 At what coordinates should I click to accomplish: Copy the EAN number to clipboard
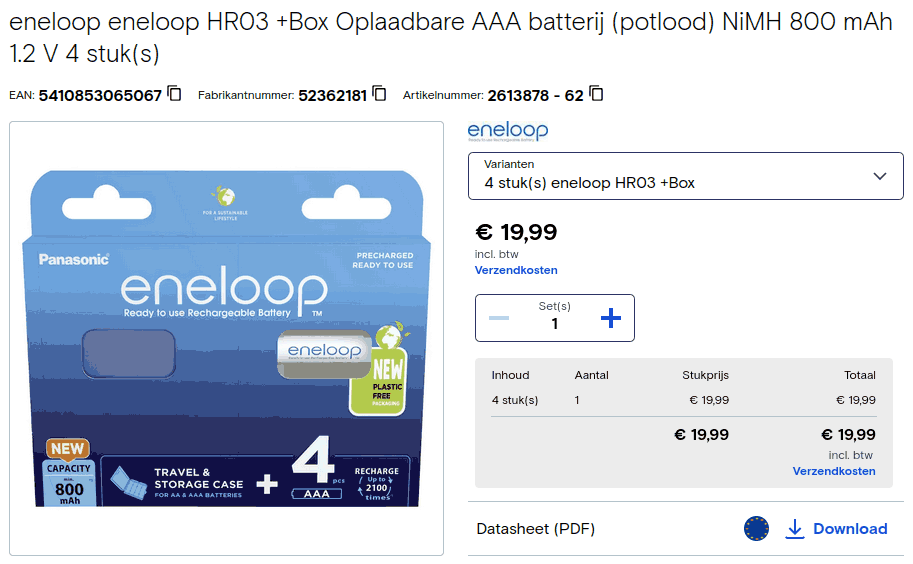click(175, 95)
